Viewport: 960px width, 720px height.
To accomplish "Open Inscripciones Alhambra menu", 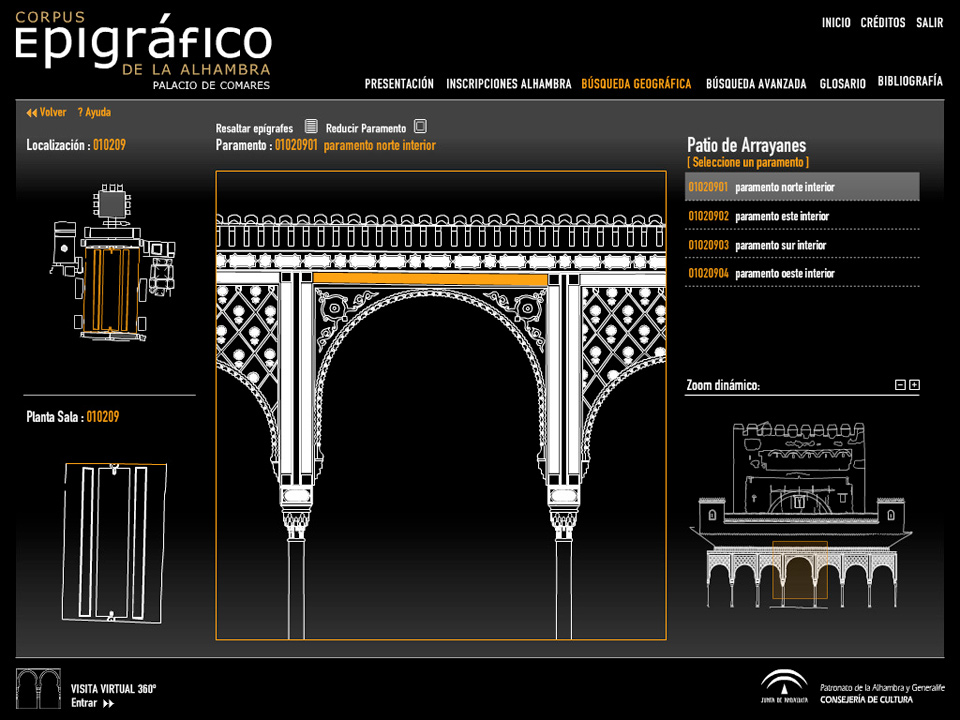I will (x=509, y=84).
